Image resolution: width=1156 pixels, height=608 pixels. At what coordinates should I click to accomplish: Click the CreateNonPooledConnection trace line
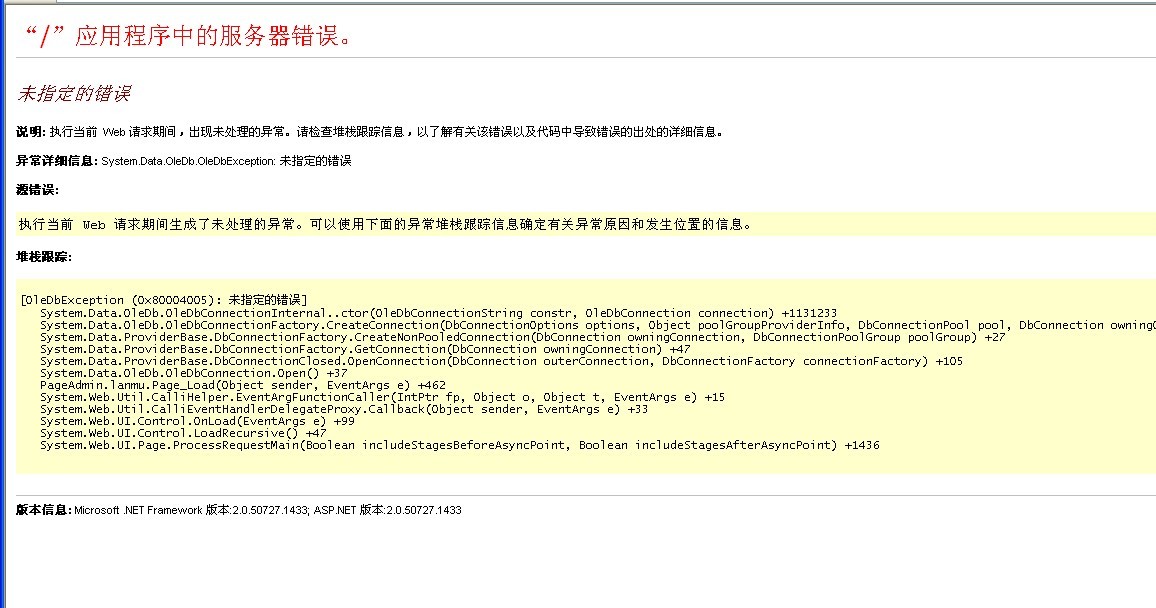[x=523, y=337]
